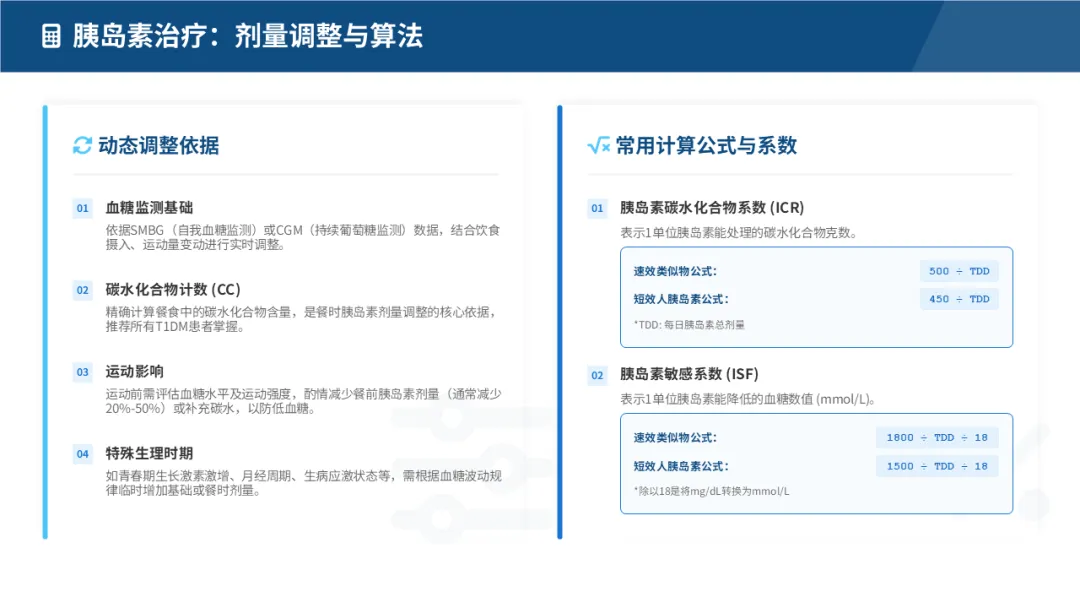Select the subheading 胰岛素敏感系数 (ISF)
The height and width of the screenshot is (608, 1080).
coord(689,374)
